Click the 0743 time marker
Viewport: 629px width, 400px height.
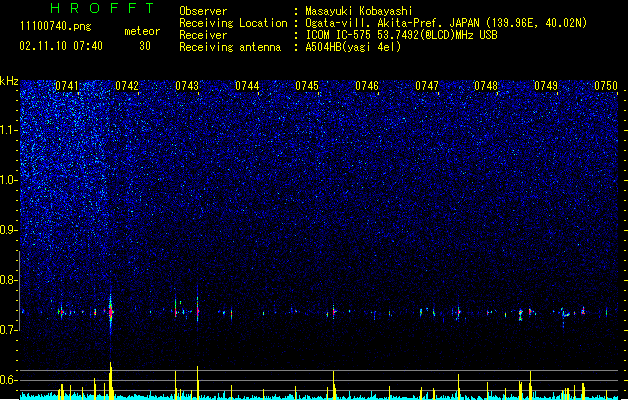pyautogui.click(x=187, y=86)
